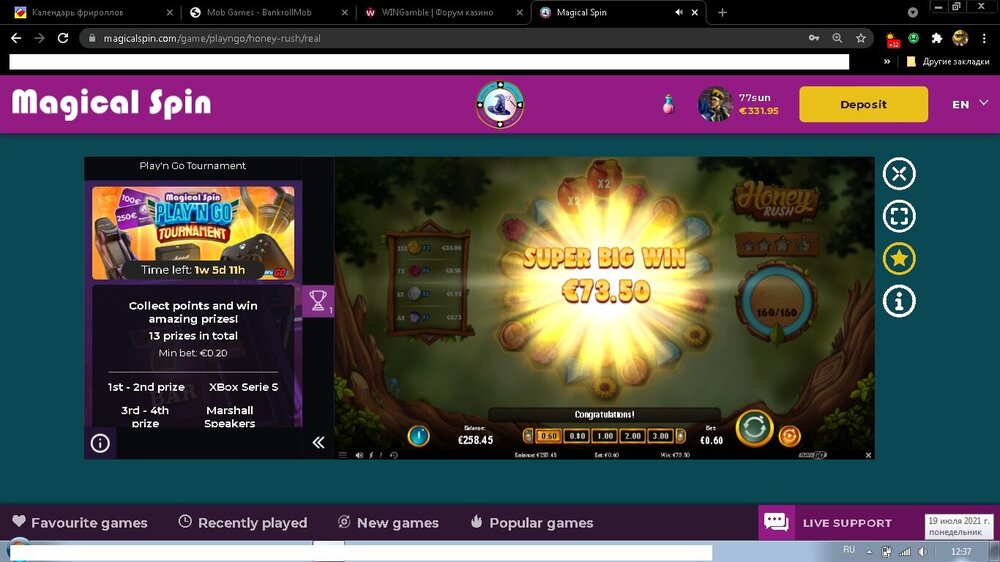
Task: Close the game with the X icon
Action: (898, 174)
